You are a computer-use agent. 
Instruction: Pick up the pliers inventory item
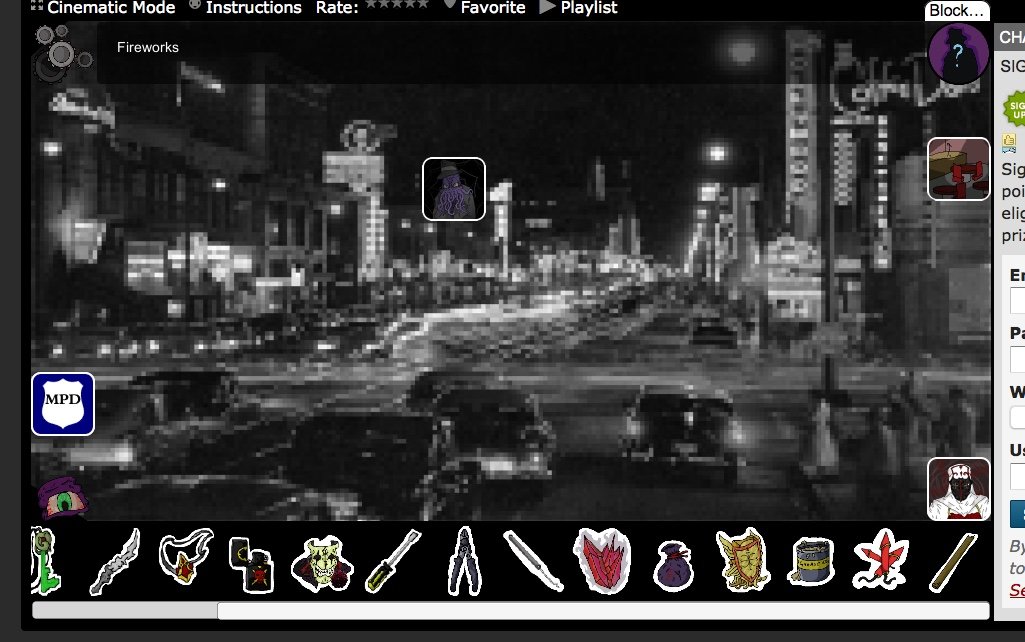[x=464, y=561]
